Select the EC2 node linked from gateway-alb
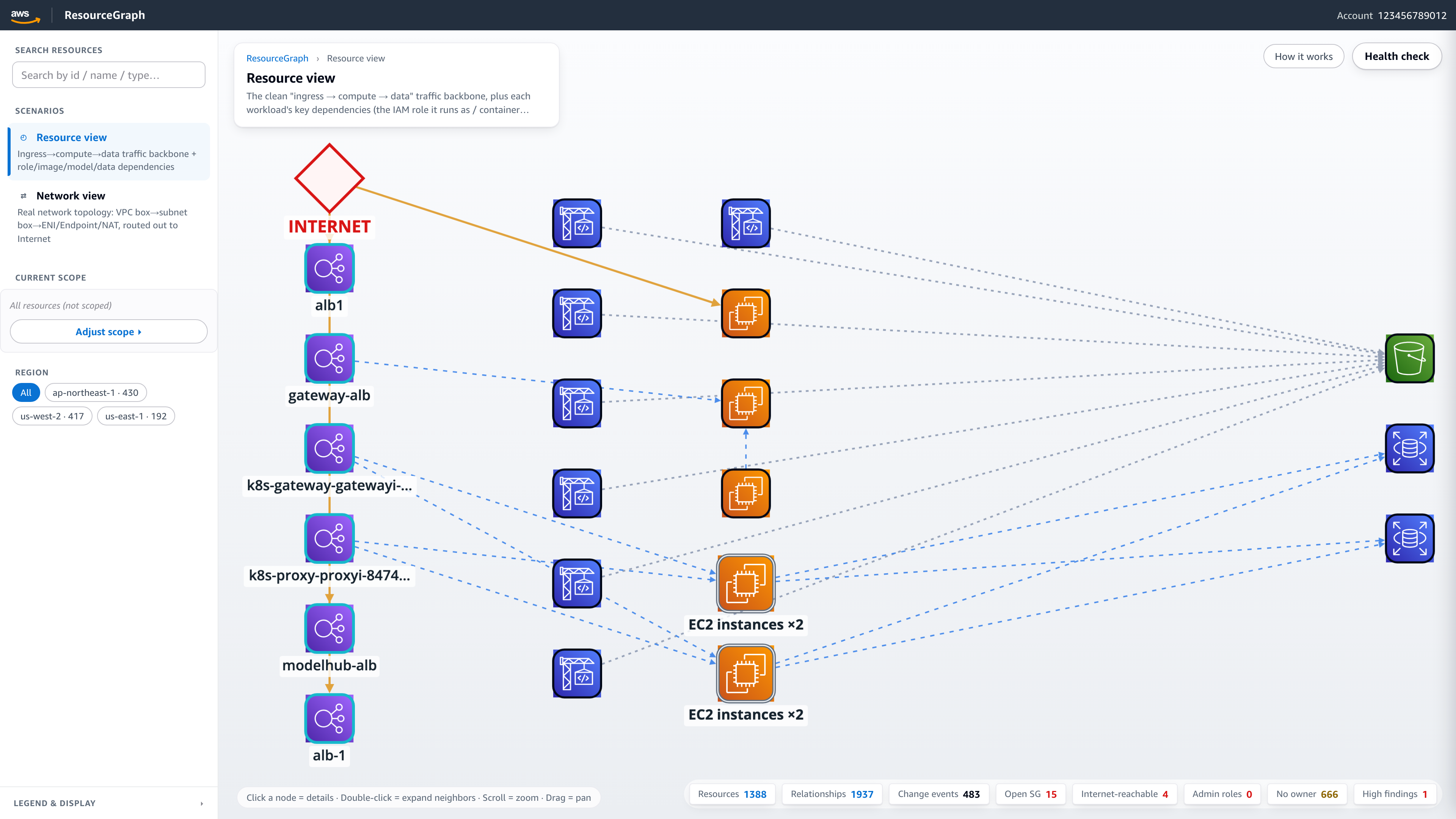Image resolution: width=1456 pixels, height=819 pixels. coord(745,403)
